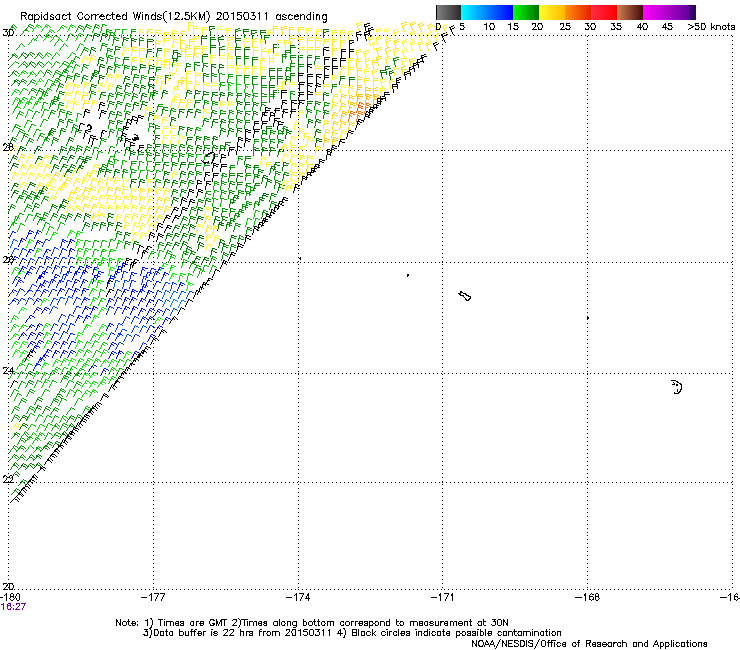Click the green 15-20 knots color swatch

(526, 12)
